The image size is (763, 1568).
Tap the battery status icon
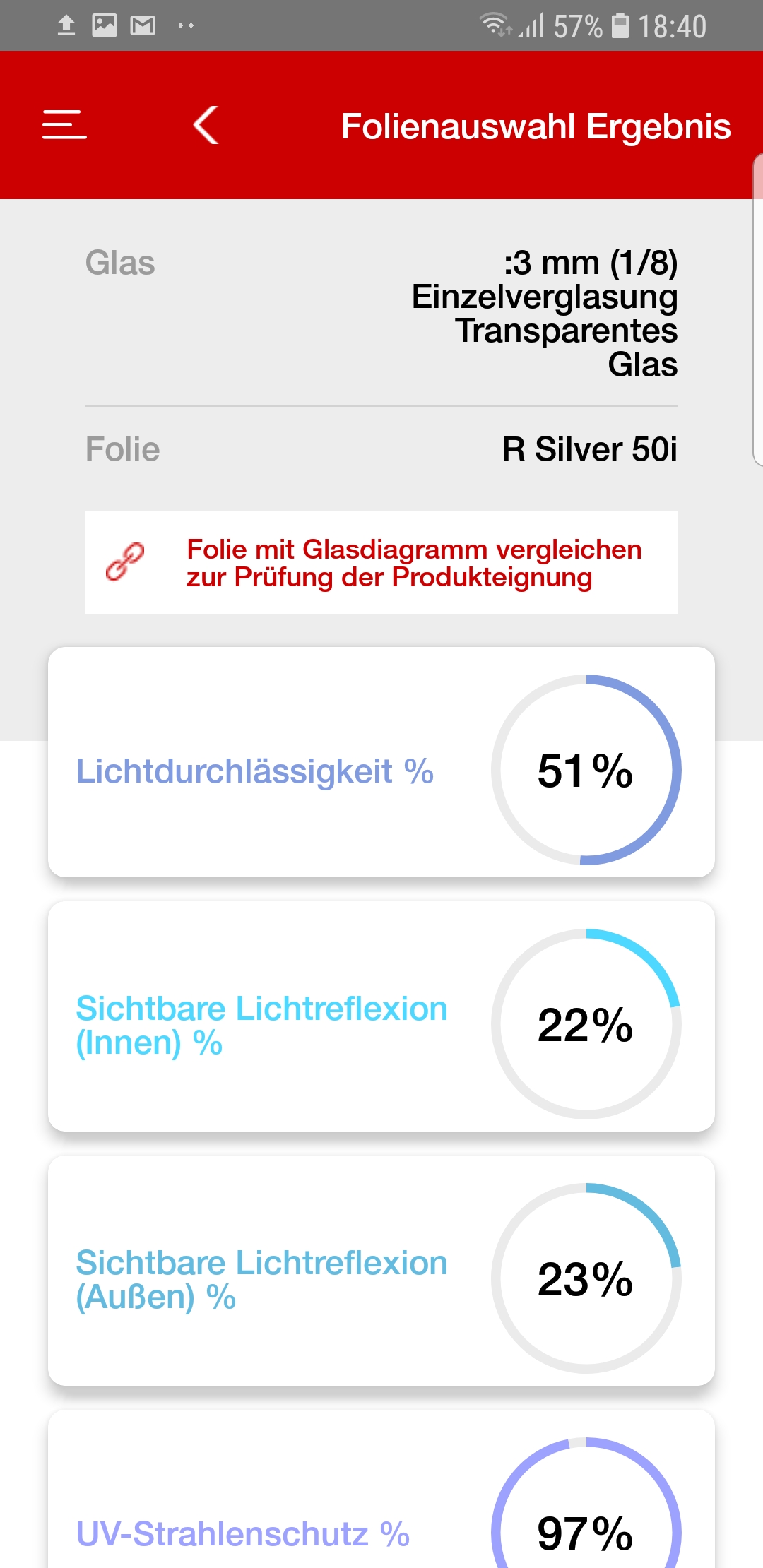[x=620, y=25]
